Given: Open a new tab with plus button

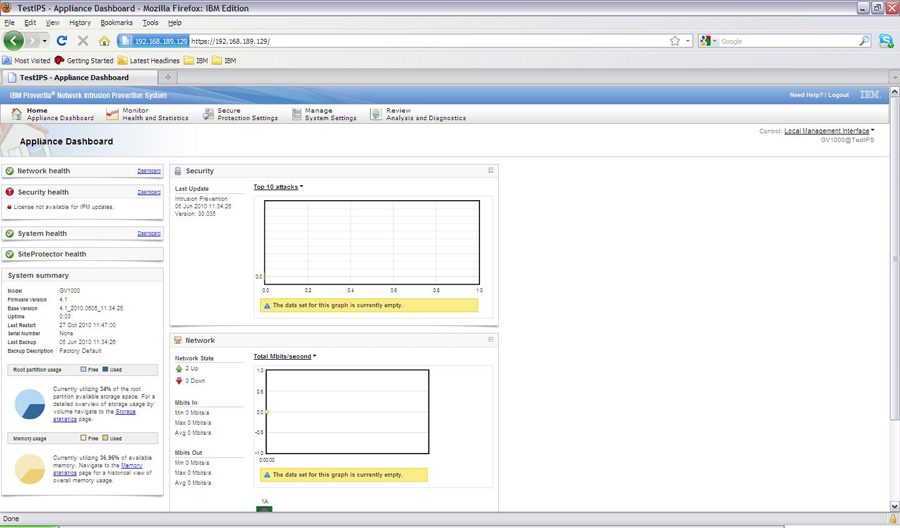Looking at the screenshot, I should 168,77.
